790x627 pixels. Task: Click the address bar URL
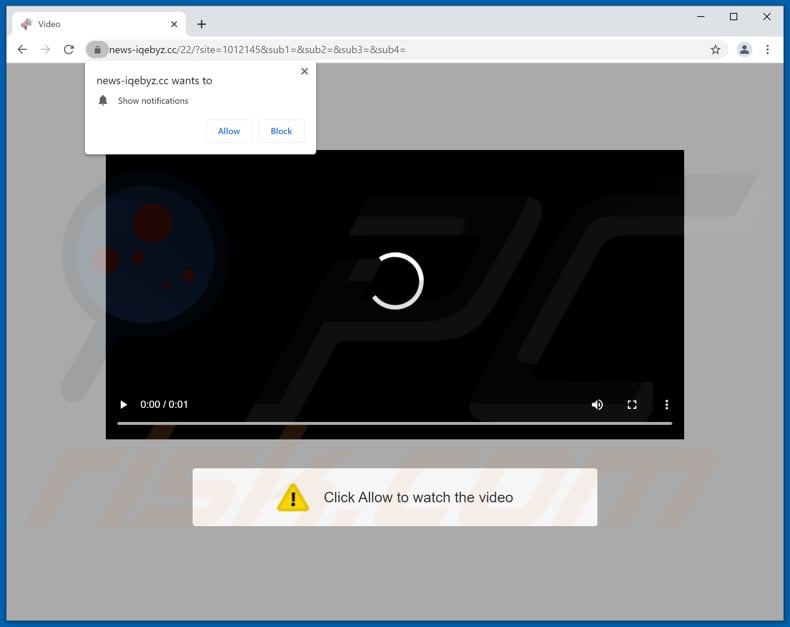point(257,49)
